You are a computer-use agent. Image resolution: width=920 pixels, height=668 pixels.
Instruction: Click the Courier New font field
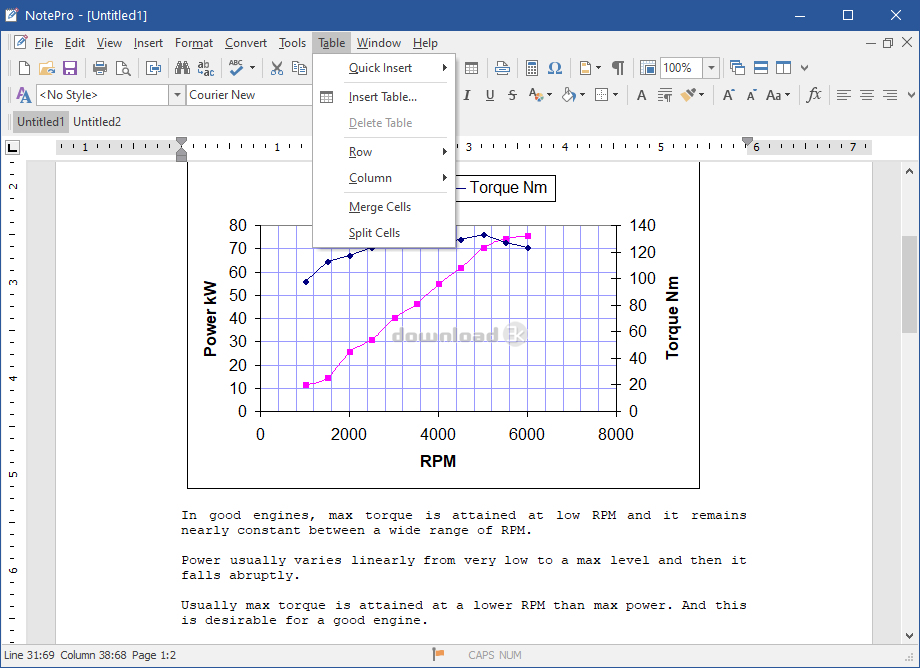[249, 95]
